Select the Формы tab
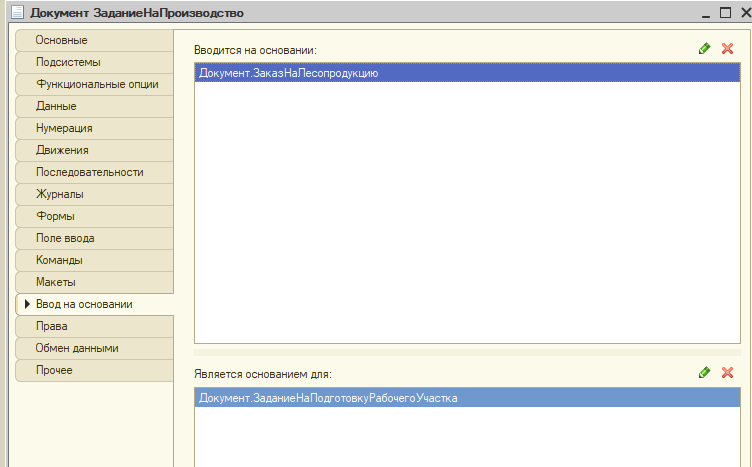The width and height of the screenshot is (752, 467). 55,216
